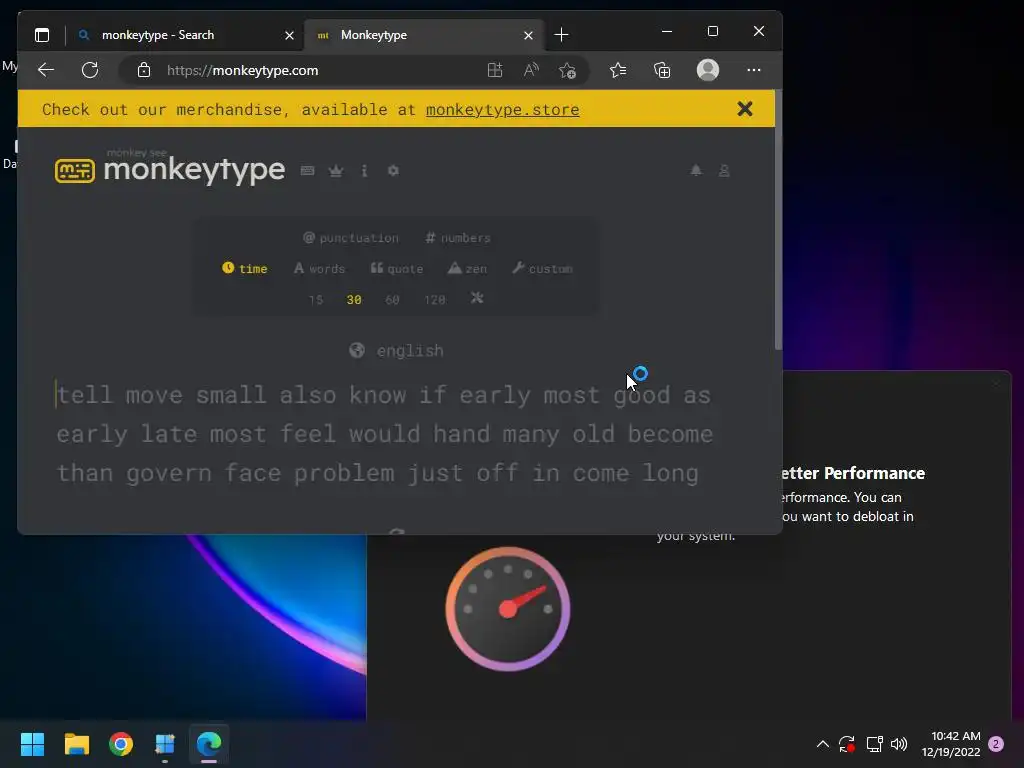Viewport: 1024px width, 768px height.
Task: Open the Favorites list icon
Action: click(x=618, y=70)
